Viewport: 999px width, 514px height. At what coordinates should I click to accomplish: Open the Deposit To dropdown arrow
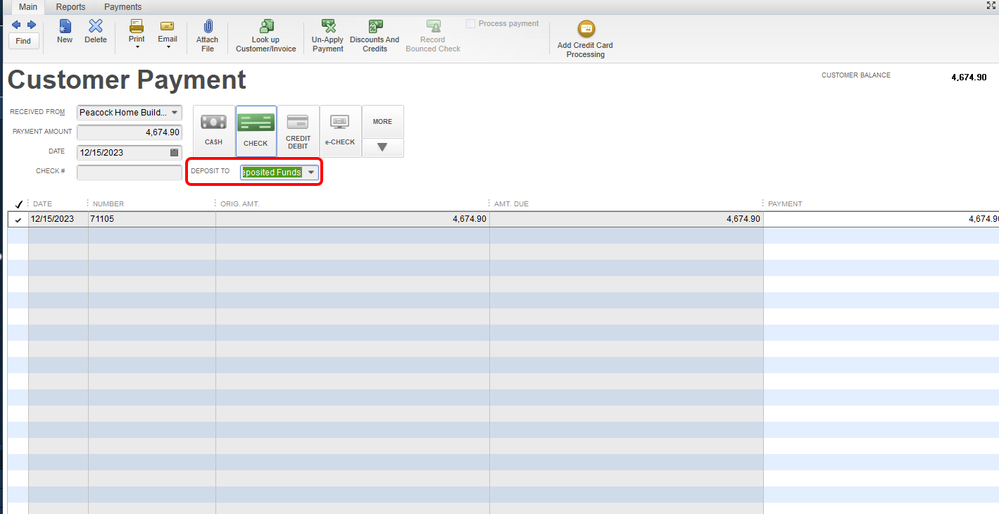[x=311, y=173]
